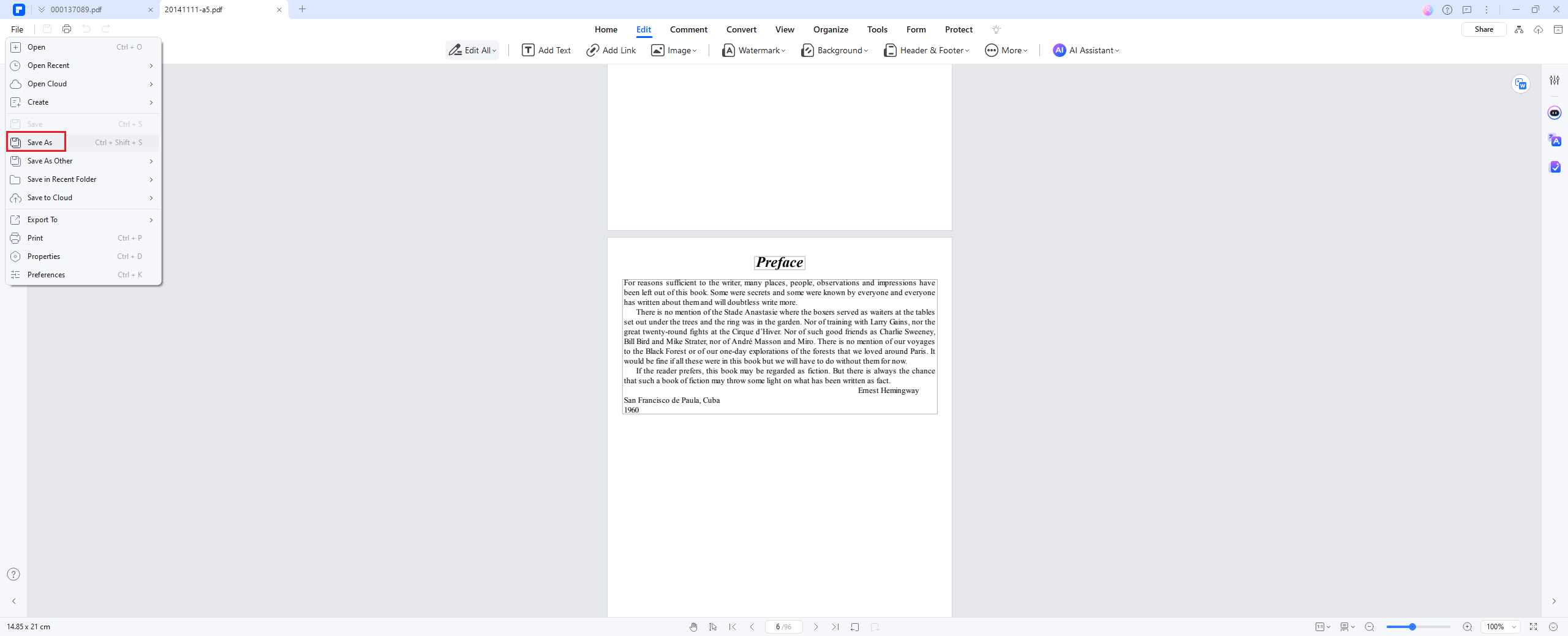Expand the Export To submenu

(83, 220)
